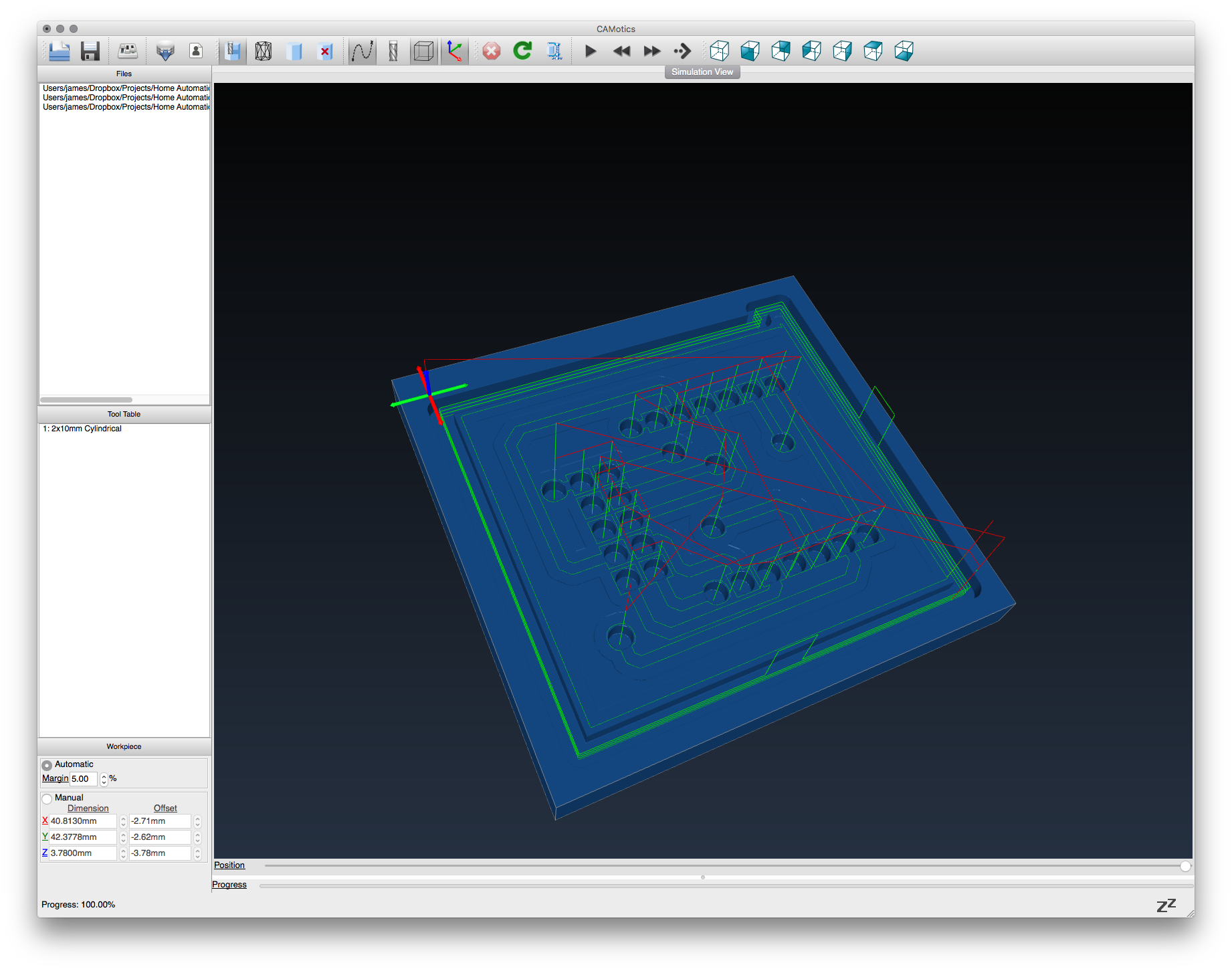Open a project with the folder icon
Viewport: 1232px width, 971px height.
click(x=60, y=51)
